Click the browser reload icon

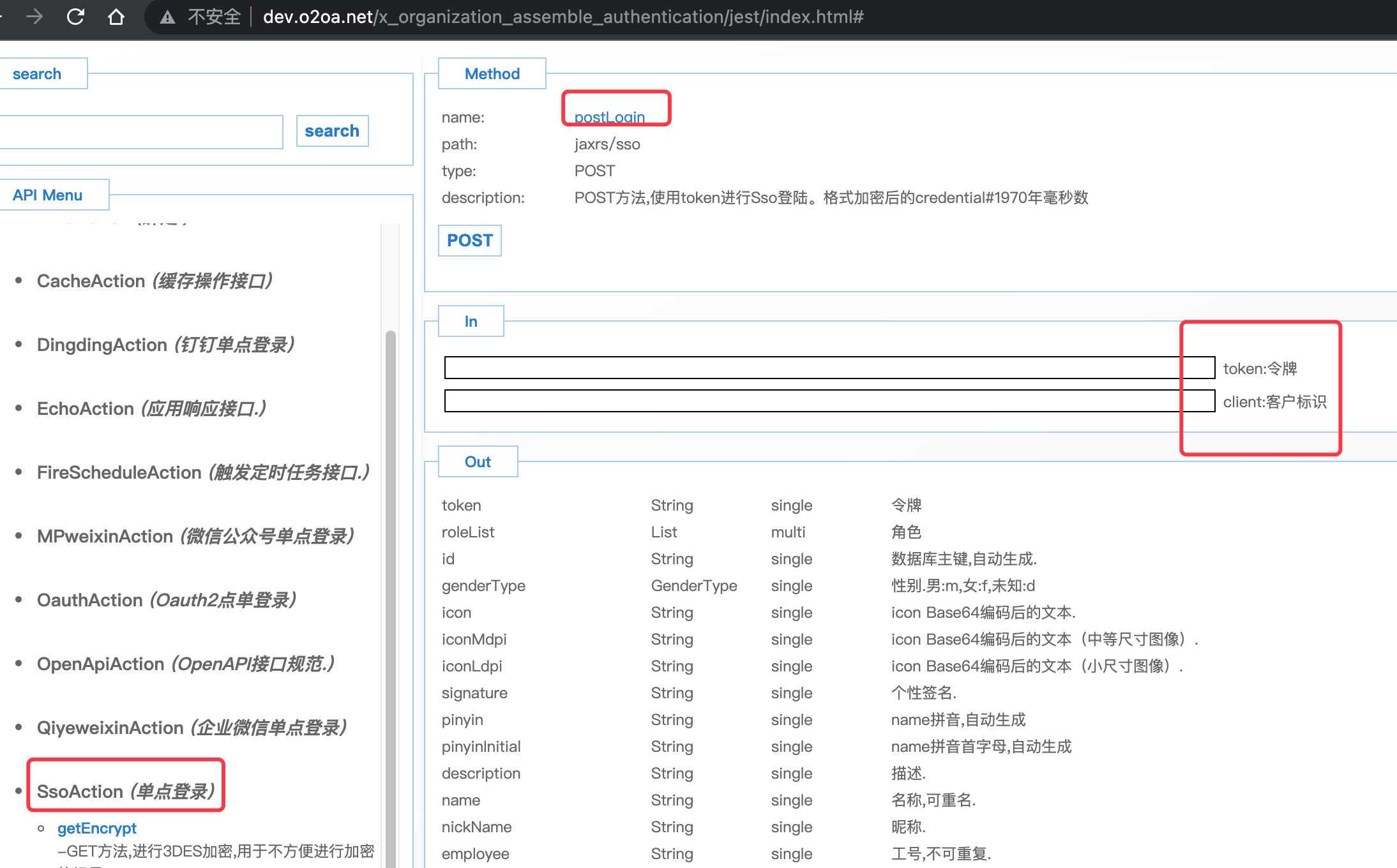(75, 17)
